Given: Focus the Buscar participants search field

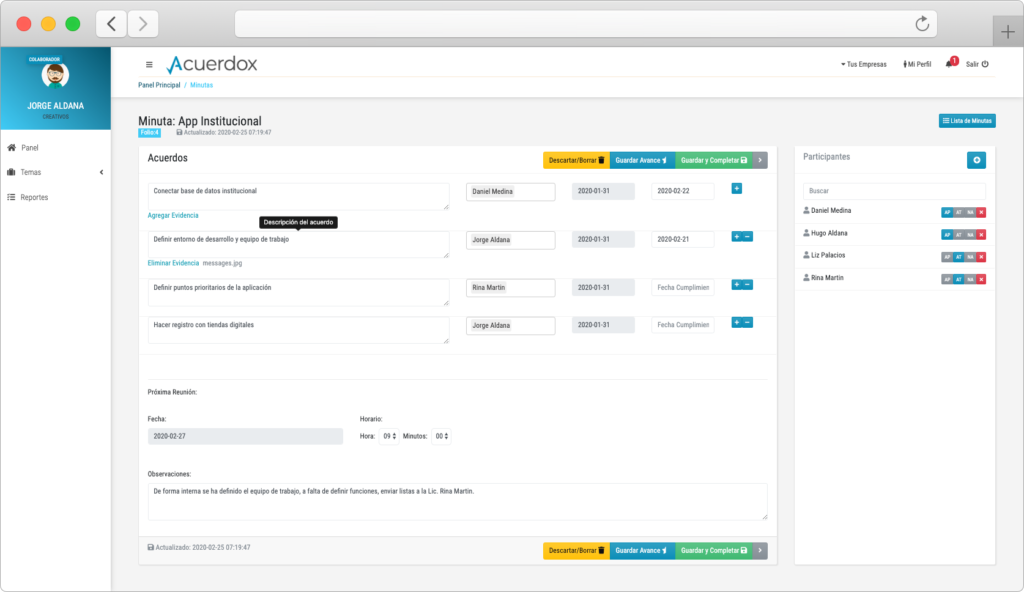Looking at the screenshot, I should tap(894, 190).
